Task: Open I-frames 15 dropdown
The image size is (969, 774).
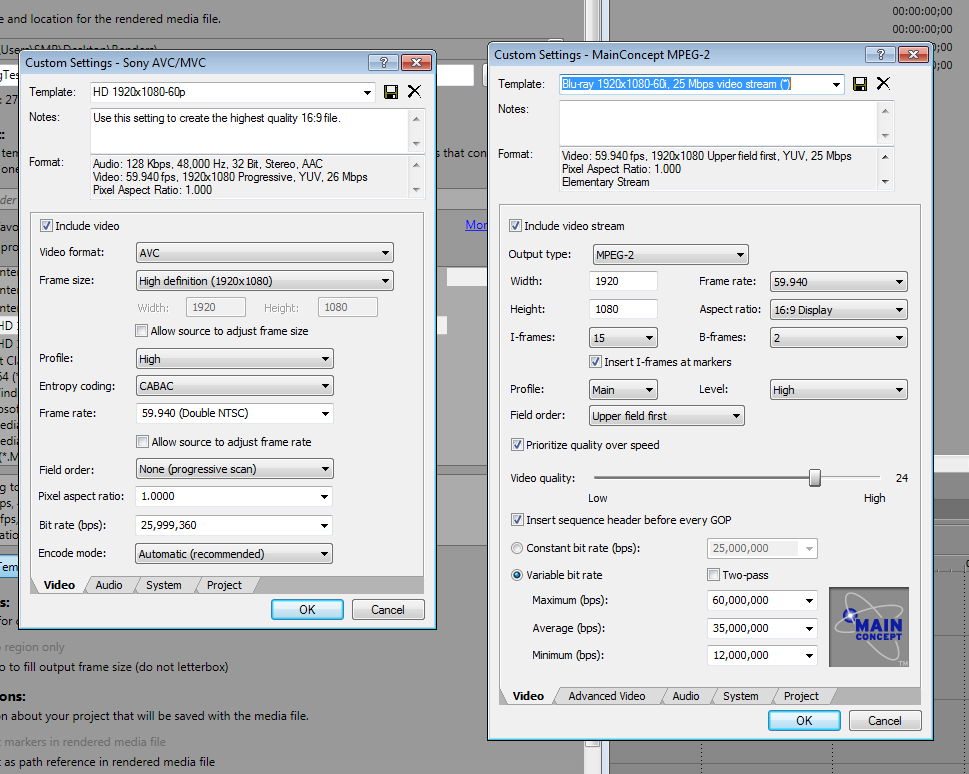Action: 624,338
